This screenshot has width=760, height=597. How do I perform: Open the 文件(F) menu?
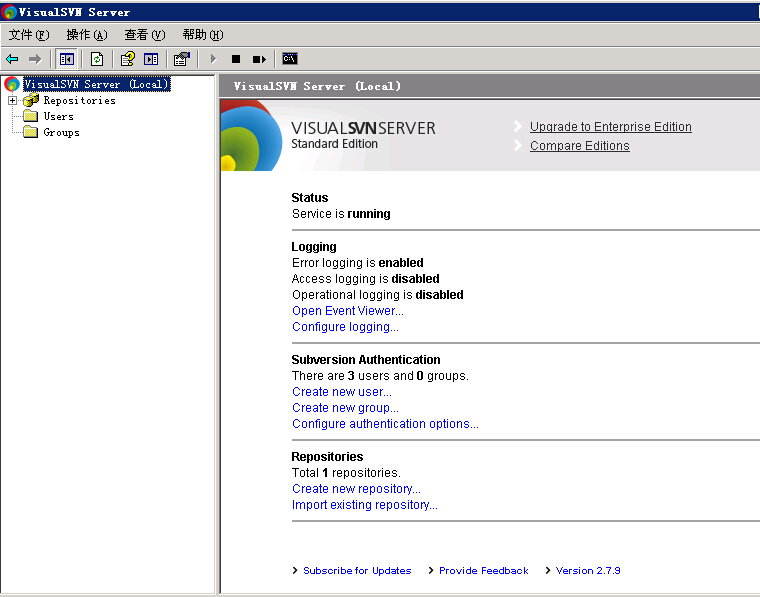point(29,35)
